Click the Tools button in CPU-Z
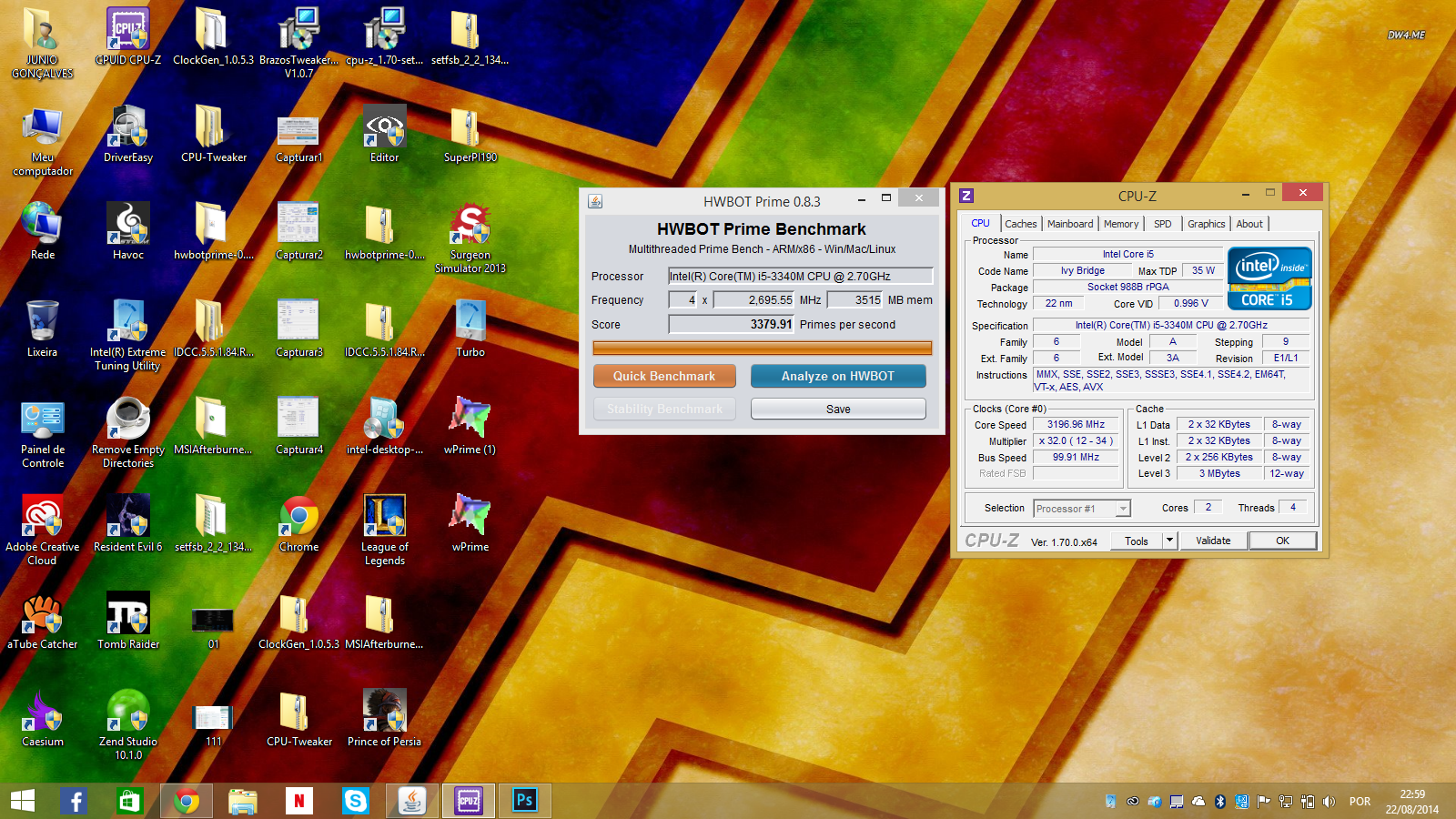 [1137, 541]
